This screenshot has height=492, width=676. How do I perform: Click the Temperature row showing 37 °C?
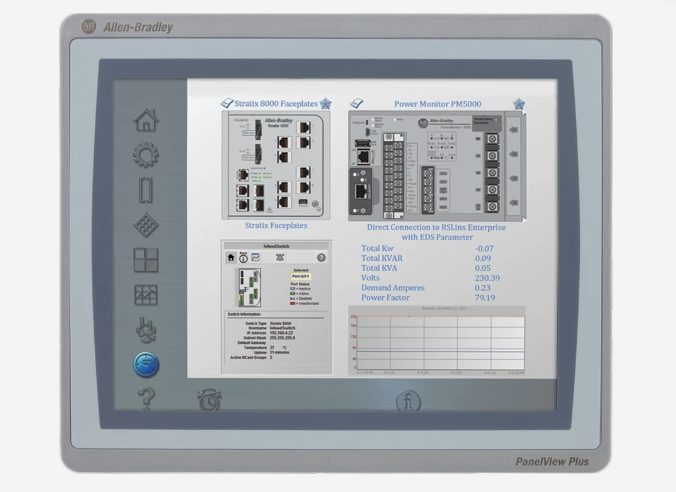pos(265,348)
